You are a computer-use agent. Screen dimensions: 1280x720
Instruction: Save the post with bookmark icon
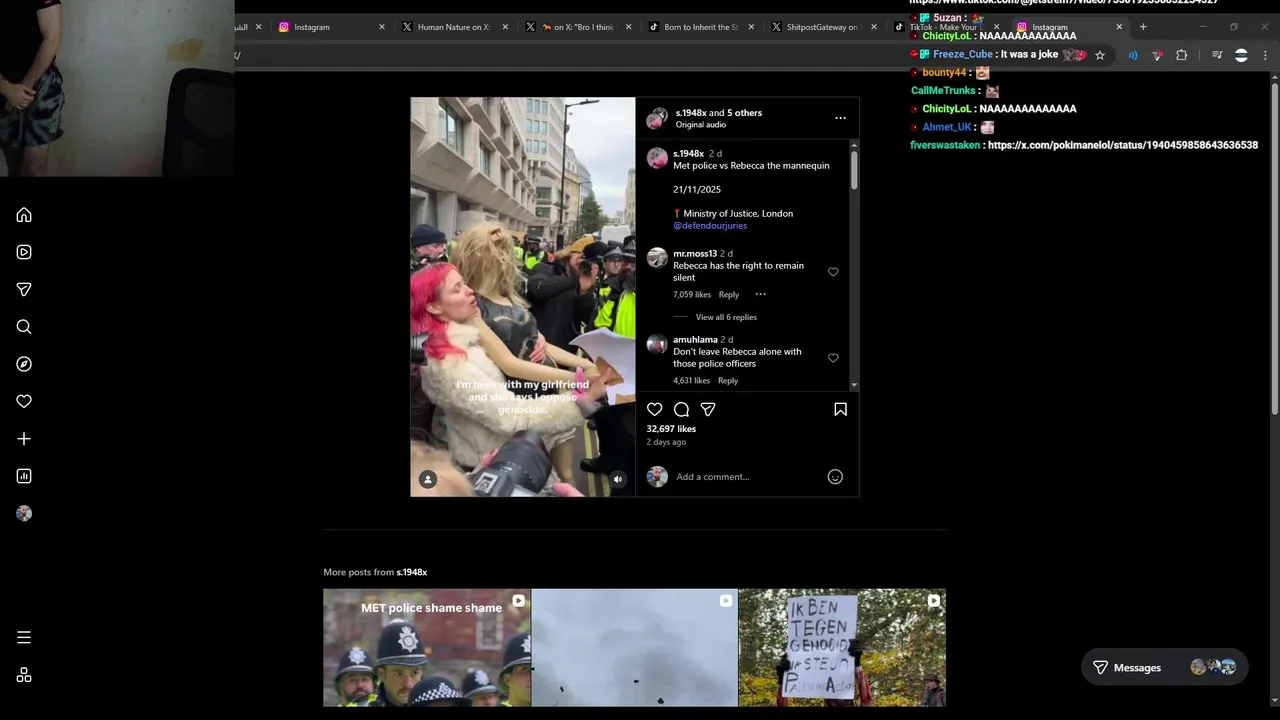pyautogui.click(x=840, y=409)
